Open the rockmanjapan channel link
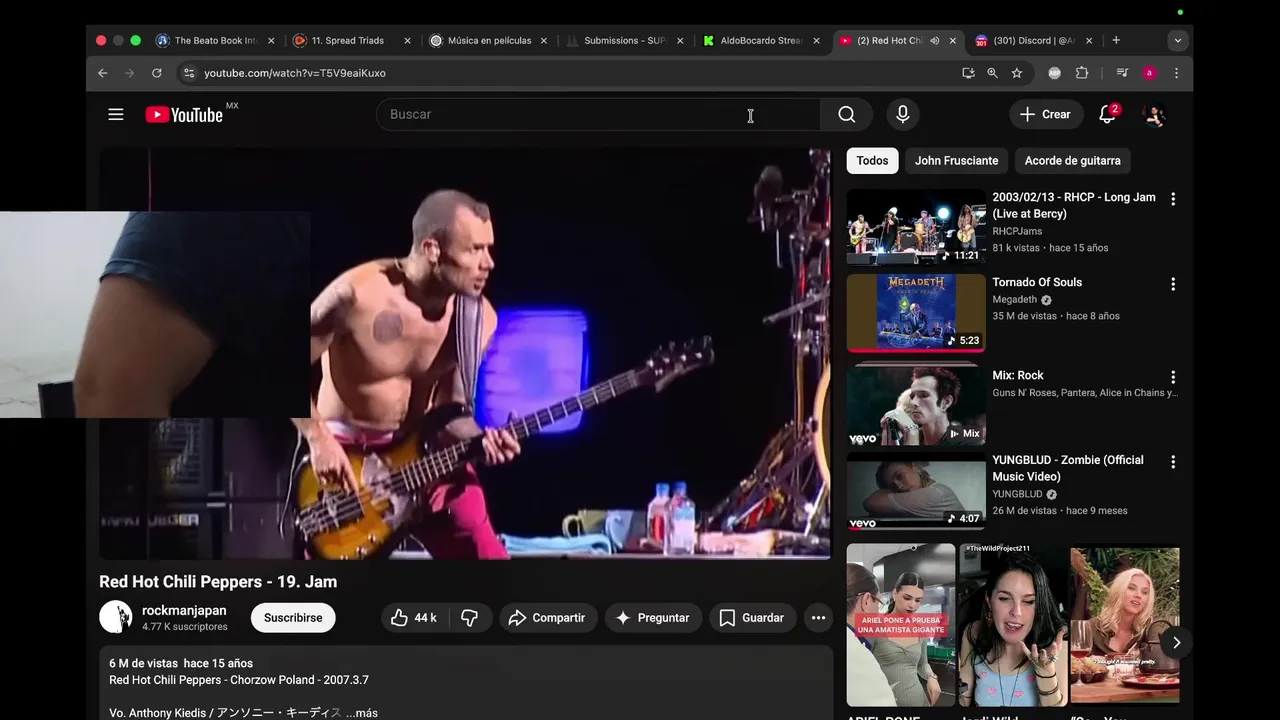 coord(184,611)
